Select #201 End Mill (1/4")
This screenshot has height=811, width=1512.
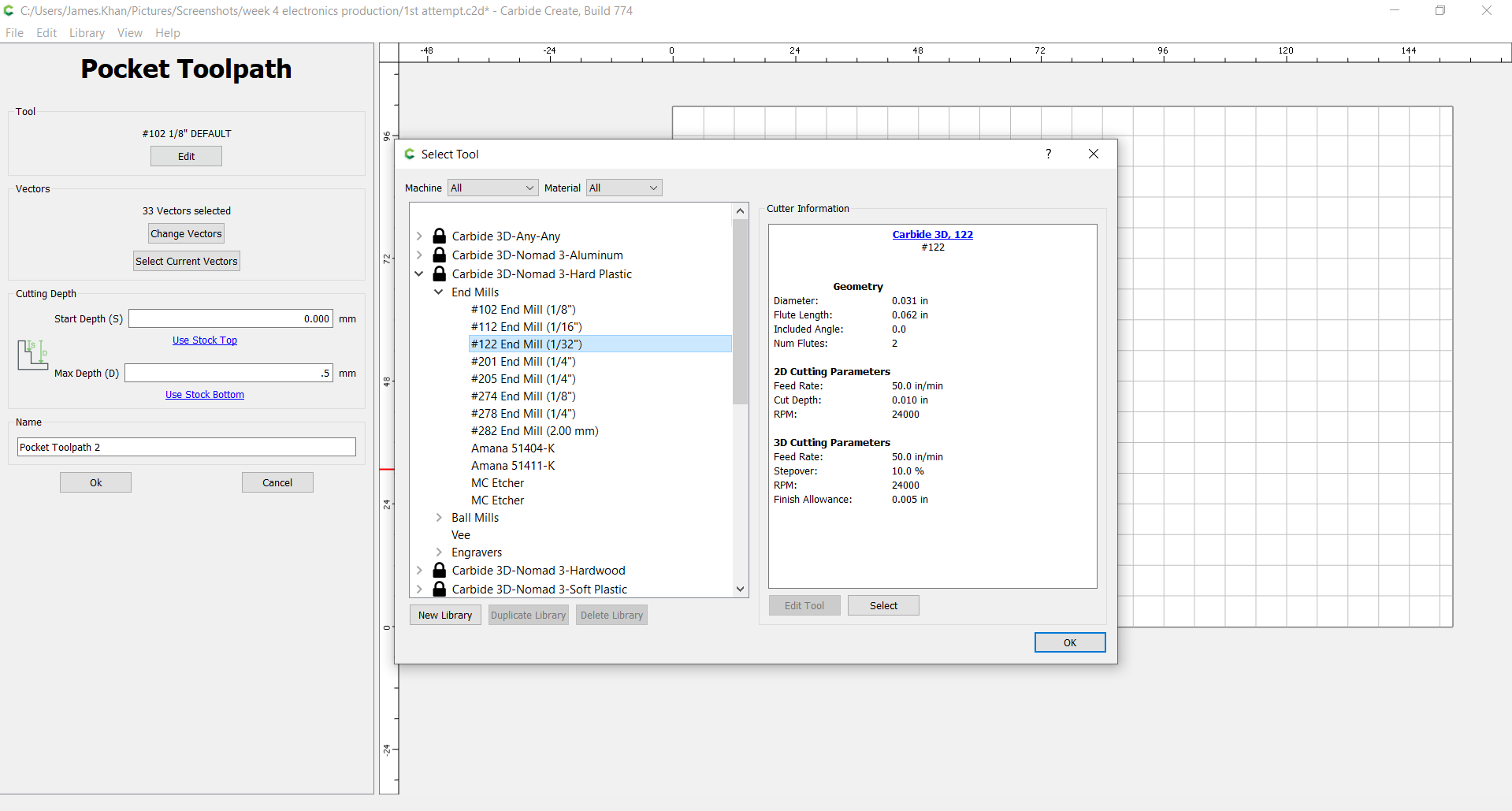pos(523,361)
